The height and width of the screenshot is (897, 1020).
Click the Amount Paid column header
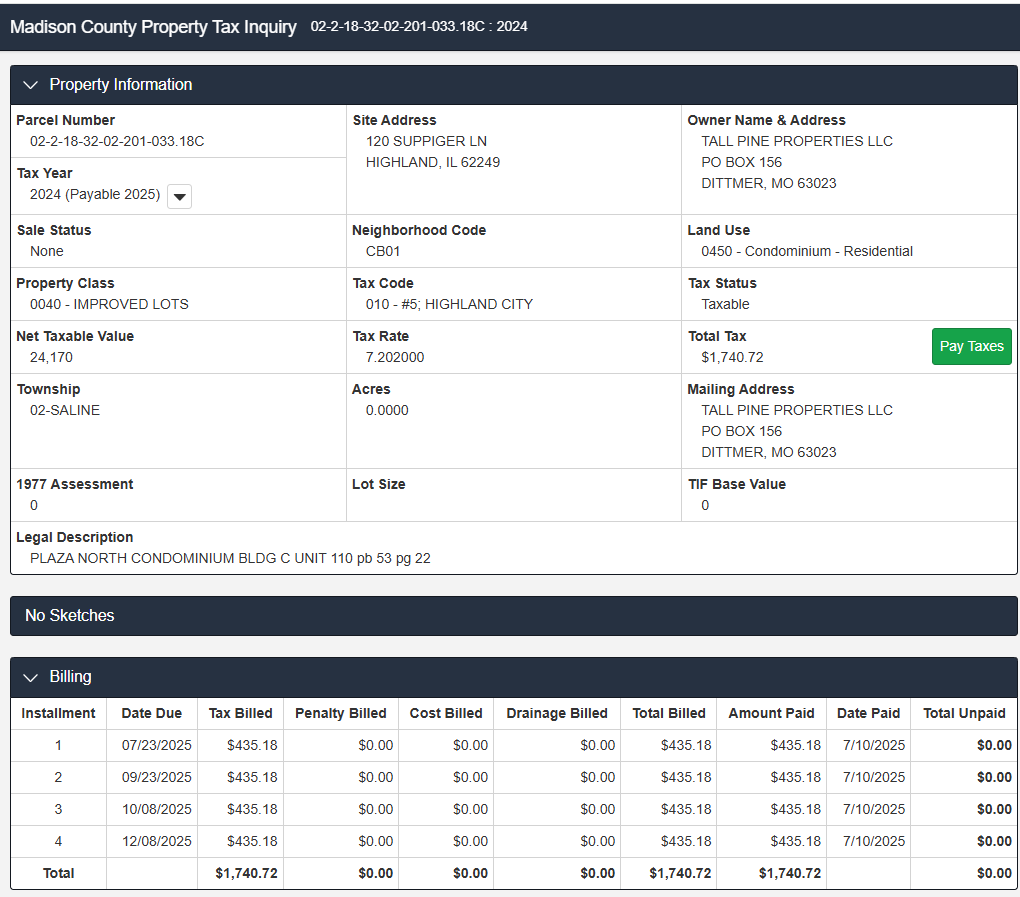(771, 713)
